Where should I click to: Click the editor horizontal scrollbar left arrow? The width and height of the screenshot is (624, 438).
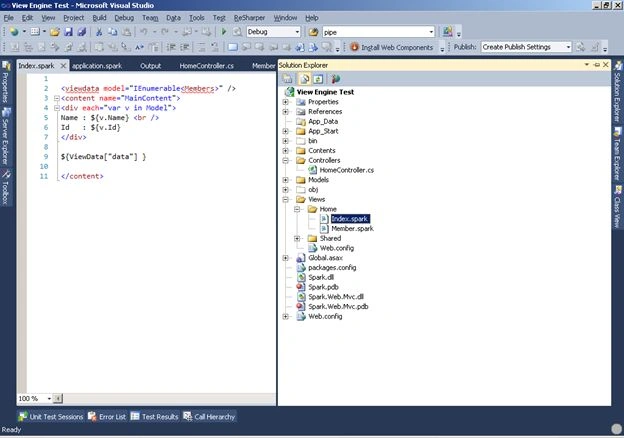(58, 398)
